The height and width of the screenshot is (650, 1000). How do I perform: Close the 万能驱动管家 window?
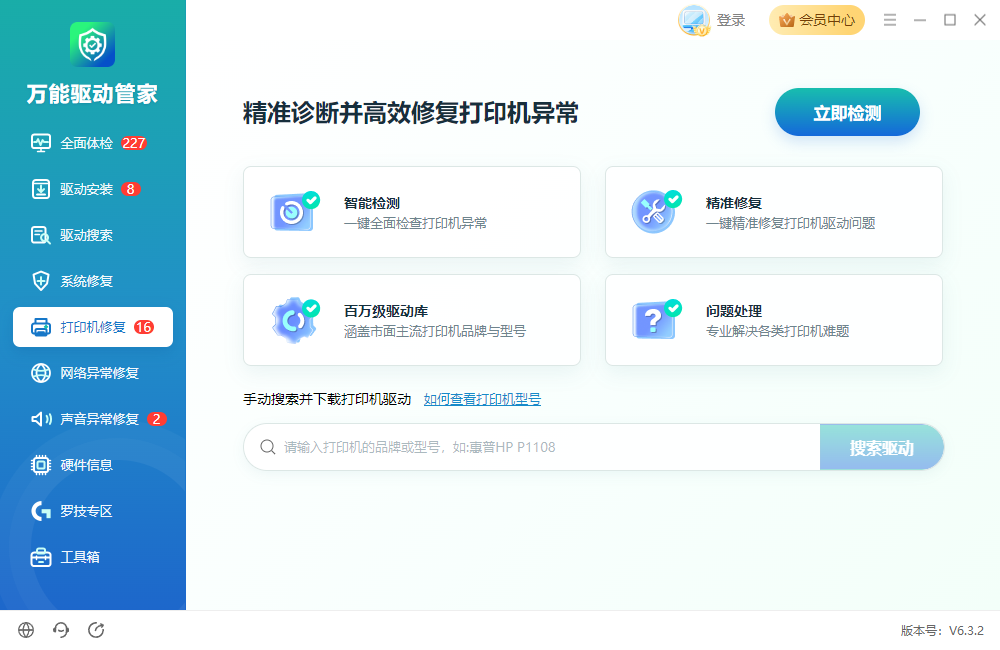click(980, 20)
